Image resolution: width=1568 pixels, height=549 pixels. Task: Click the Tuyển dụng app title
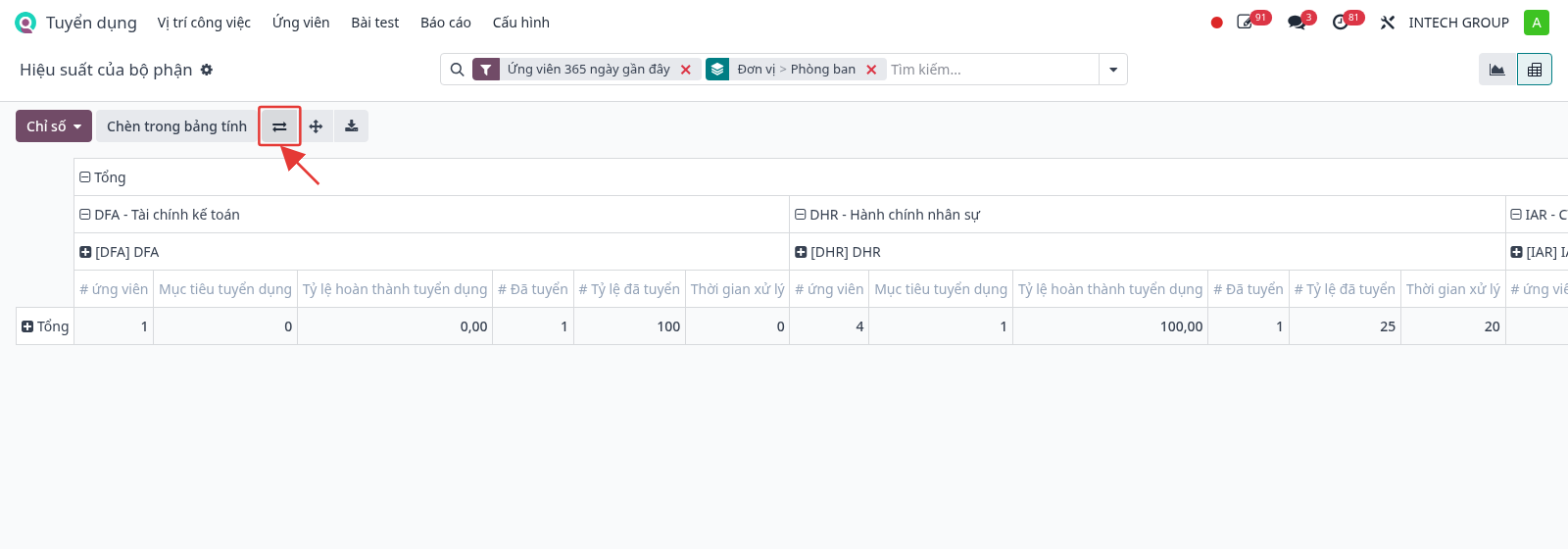tap(91, 23)
